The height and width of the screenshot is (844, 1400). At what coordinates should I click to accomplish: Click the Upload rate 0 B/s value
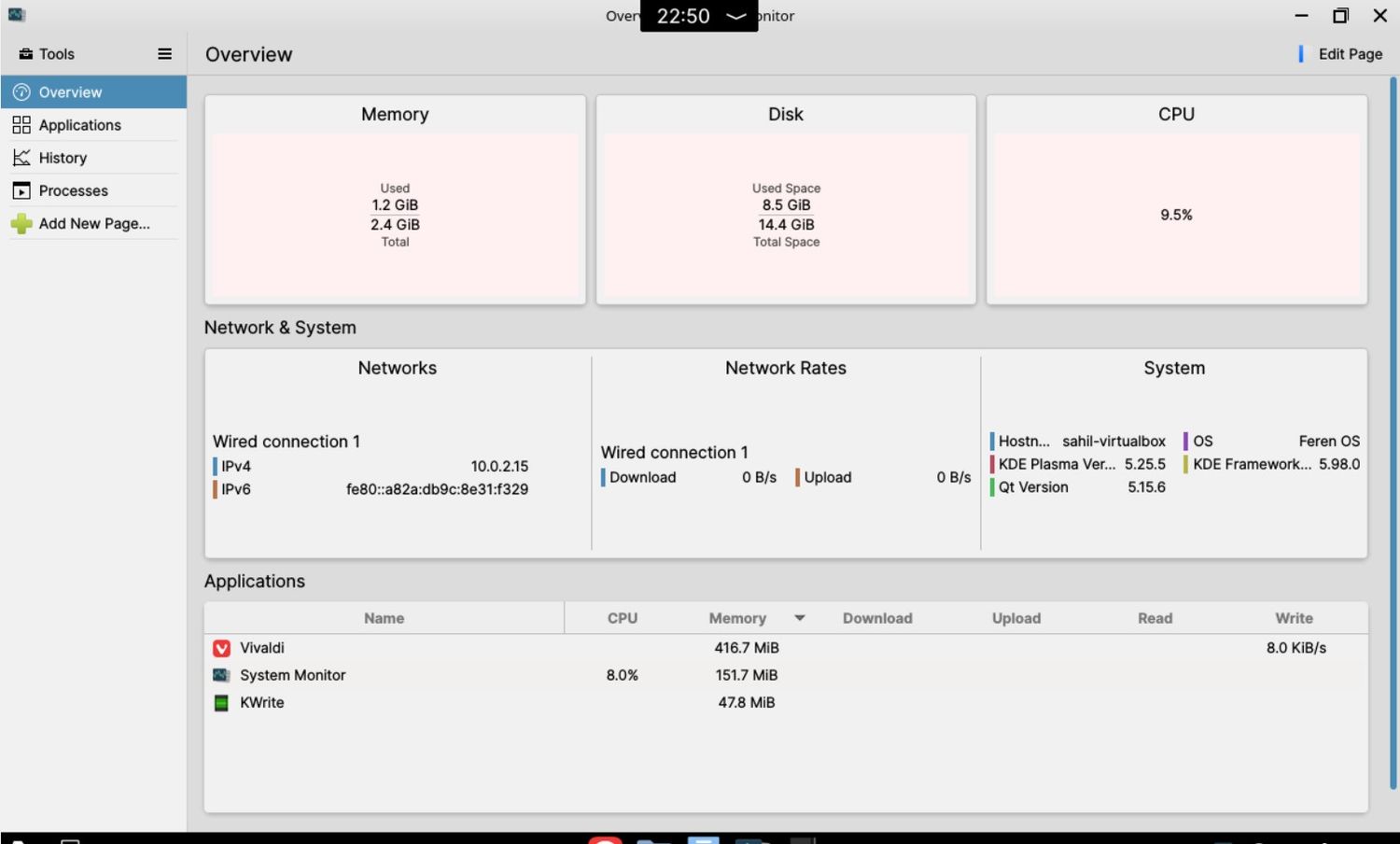click(x=954, y=477)
